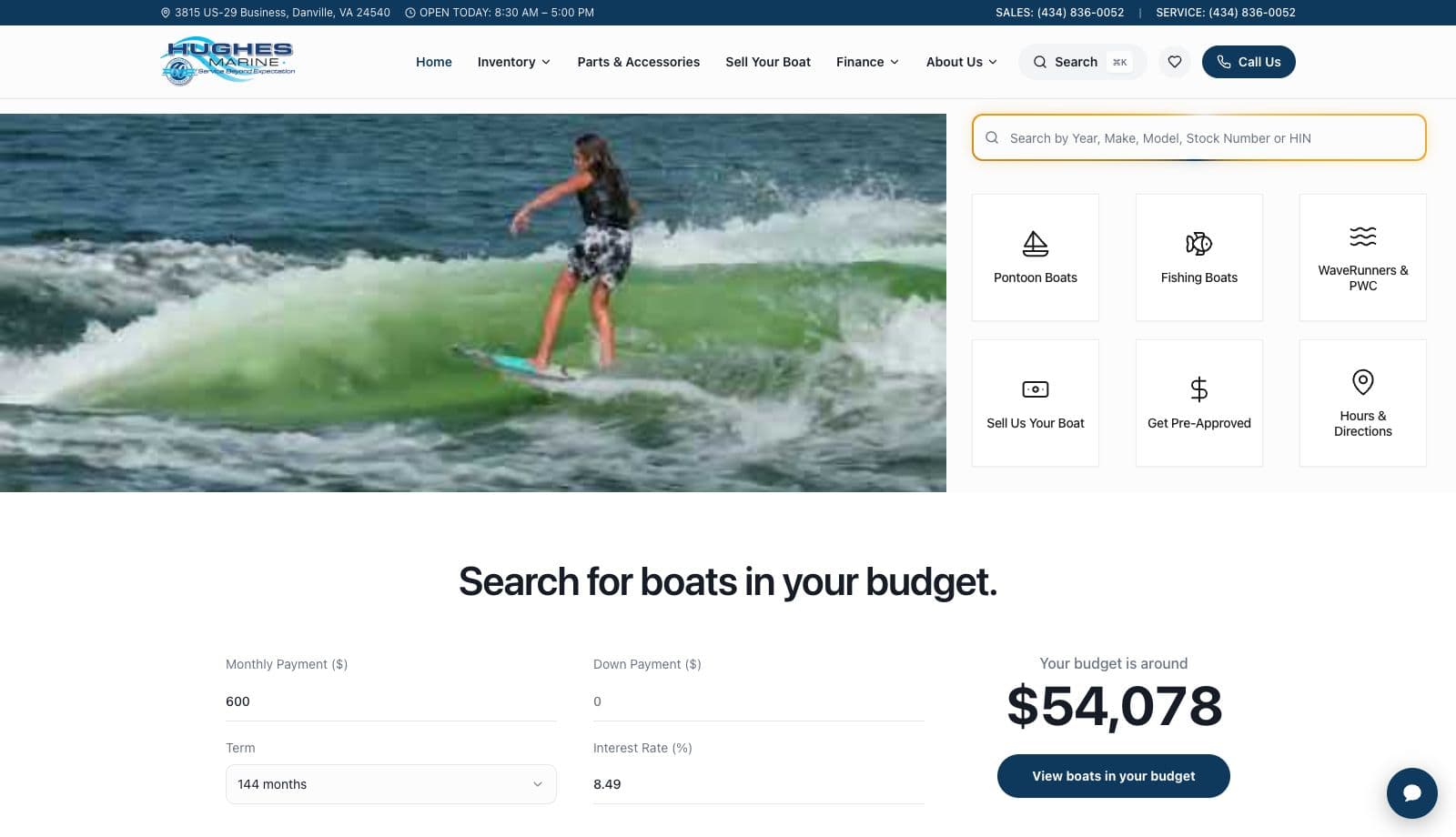Open Sell Your Boat nav item

pos(768,62)
